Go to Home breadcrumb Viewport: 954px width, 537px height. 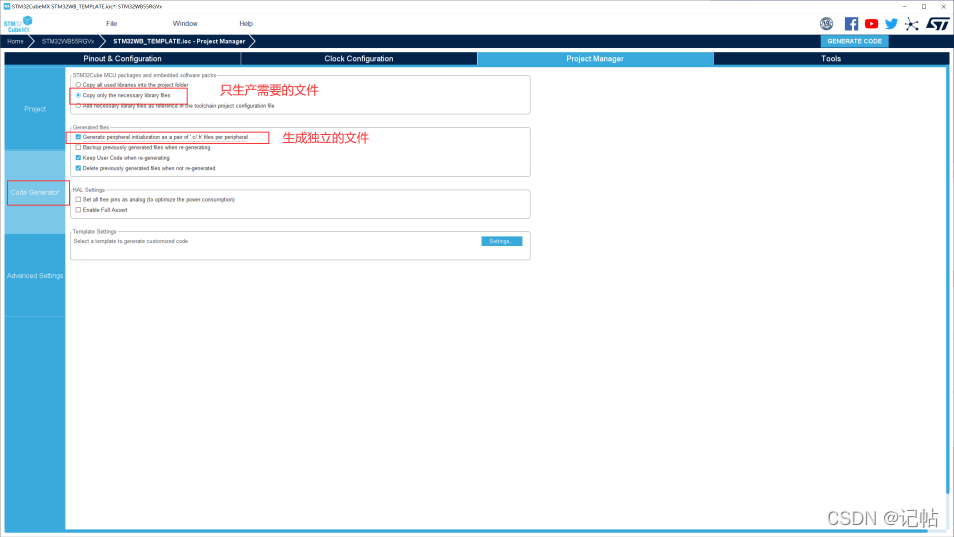(x=15, y=41)
